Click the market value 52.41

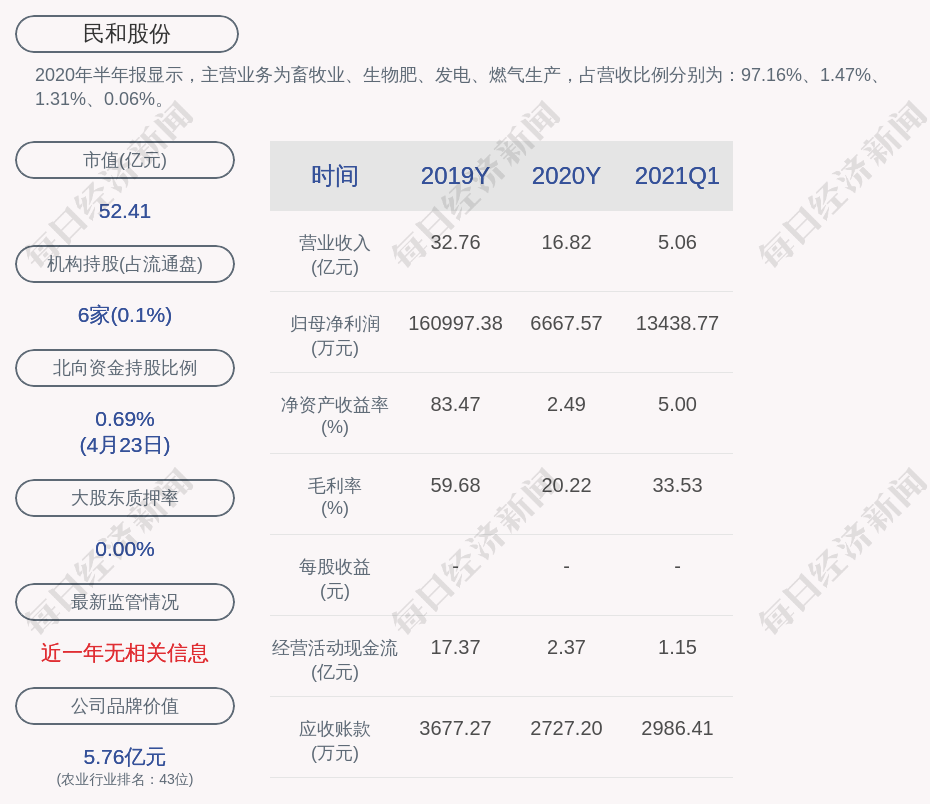[x=125, y=211]
